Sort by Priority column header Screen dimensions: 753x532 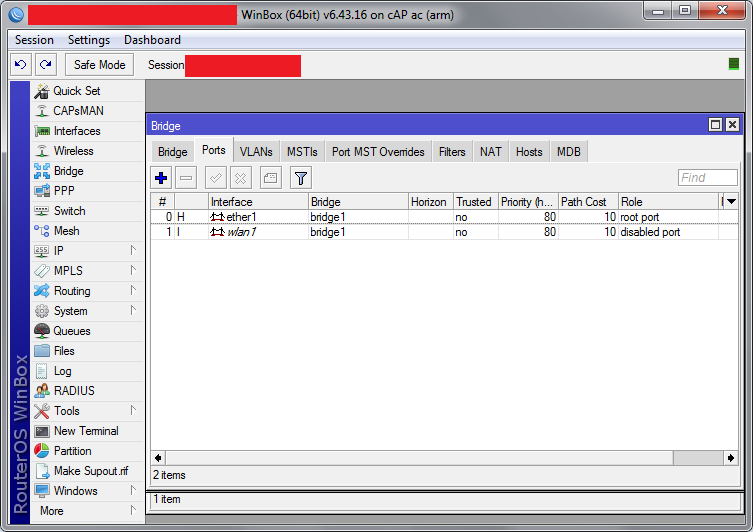click(x=528, y=202)
